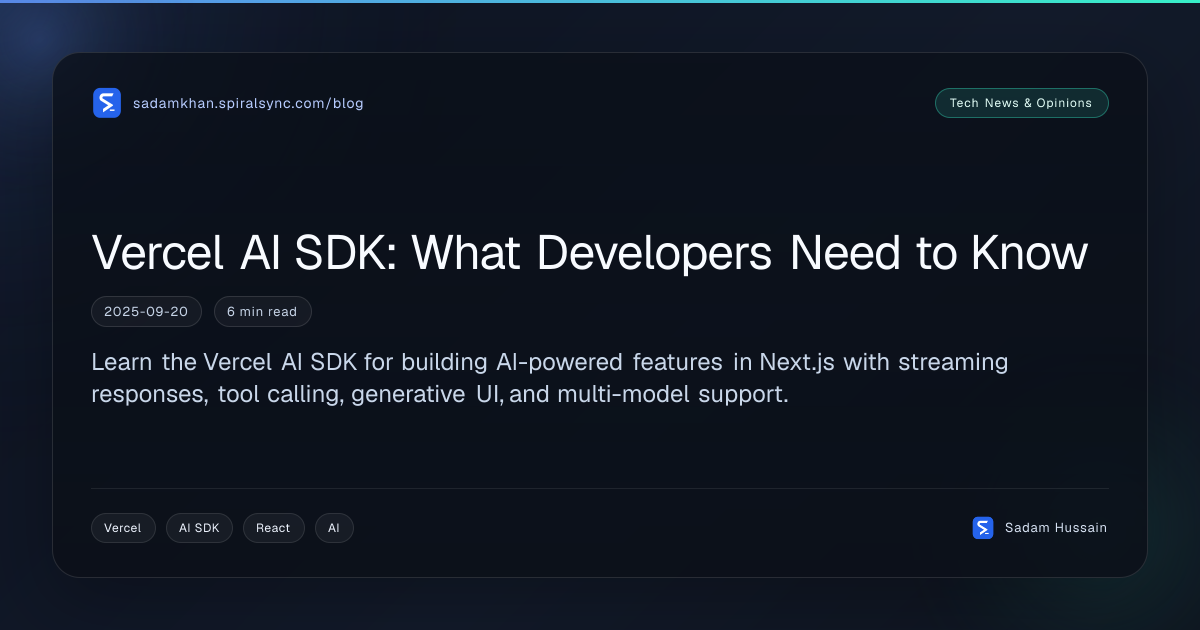Click the author logo next to Sadam Hussain
The height and width of the screenshot is (630, 1200).
coord(983,528)
